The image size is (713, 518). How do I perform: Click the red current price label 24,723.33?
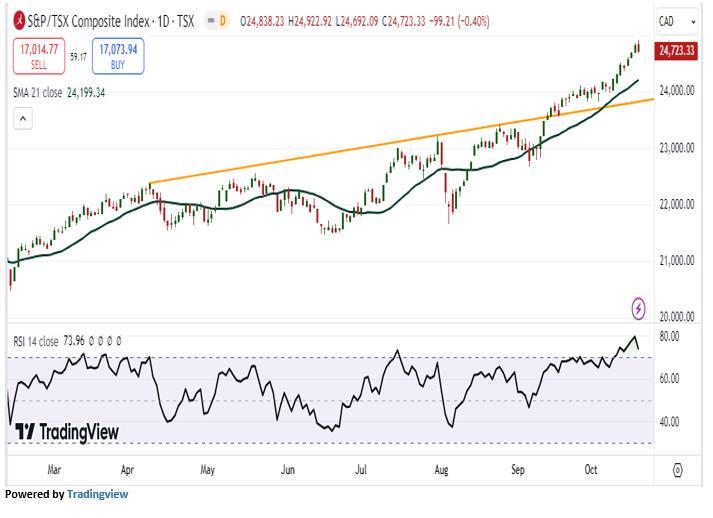pos(677,50)
